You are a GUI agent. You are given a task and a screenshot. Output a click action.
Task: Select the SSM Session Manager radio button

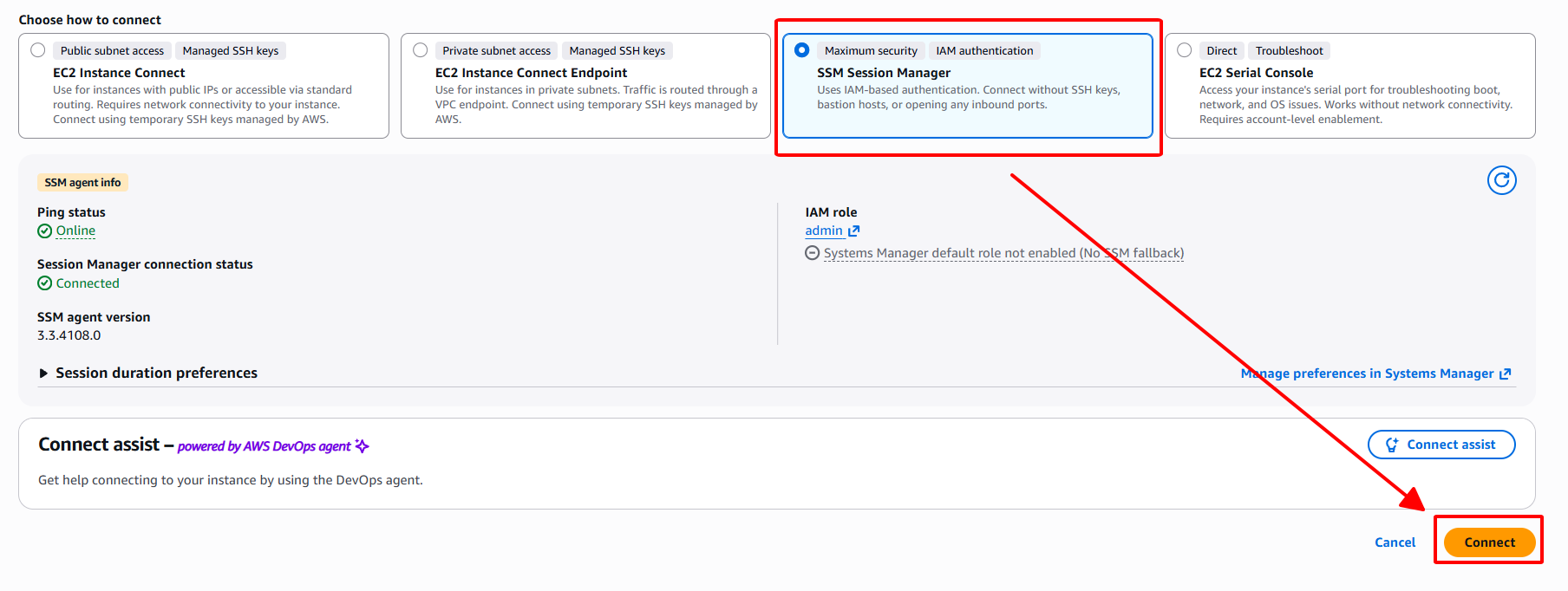pyautogui.click(x=801, y=50)
